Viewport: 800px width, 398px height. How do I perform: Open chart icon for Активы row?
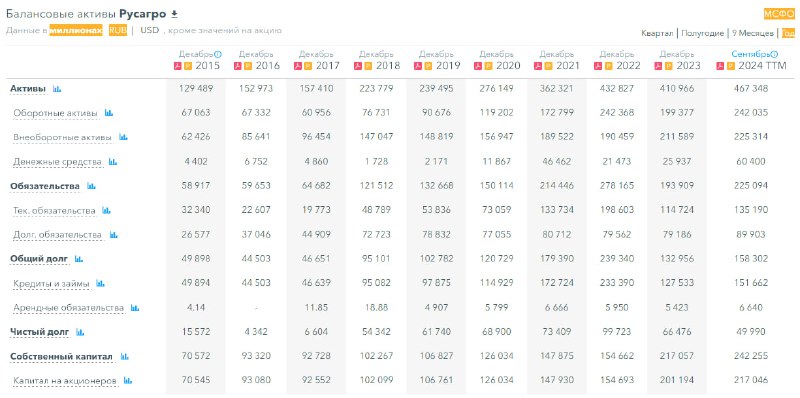point(57,89)
